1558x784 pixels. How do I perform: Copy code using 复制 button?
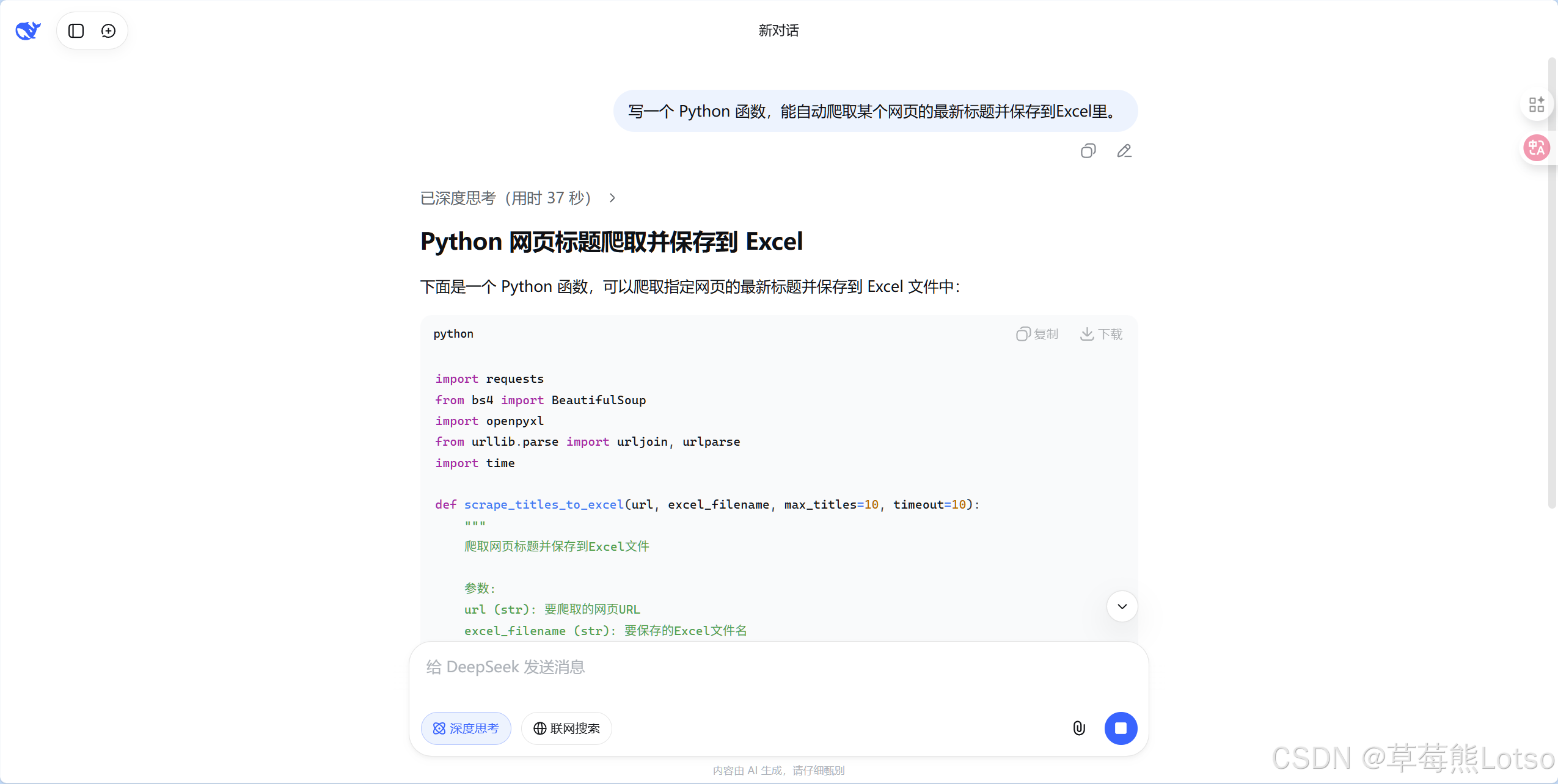coord(1037,334)
